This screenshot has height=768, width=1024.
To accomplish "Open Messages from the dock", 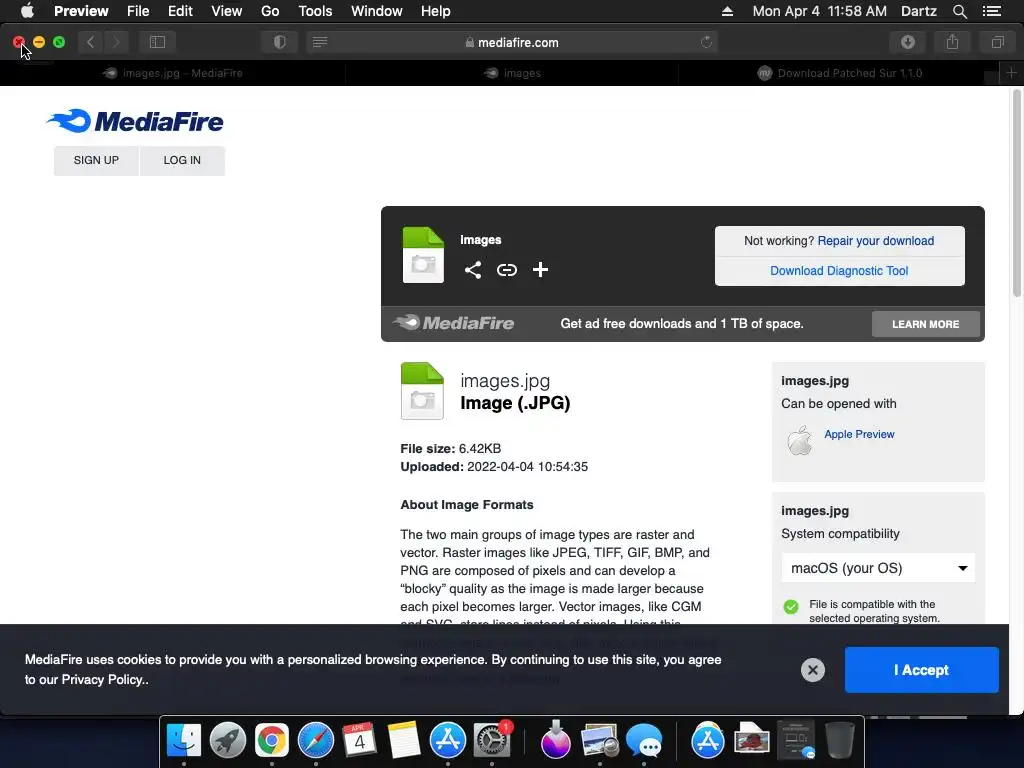I will point(644,741).
